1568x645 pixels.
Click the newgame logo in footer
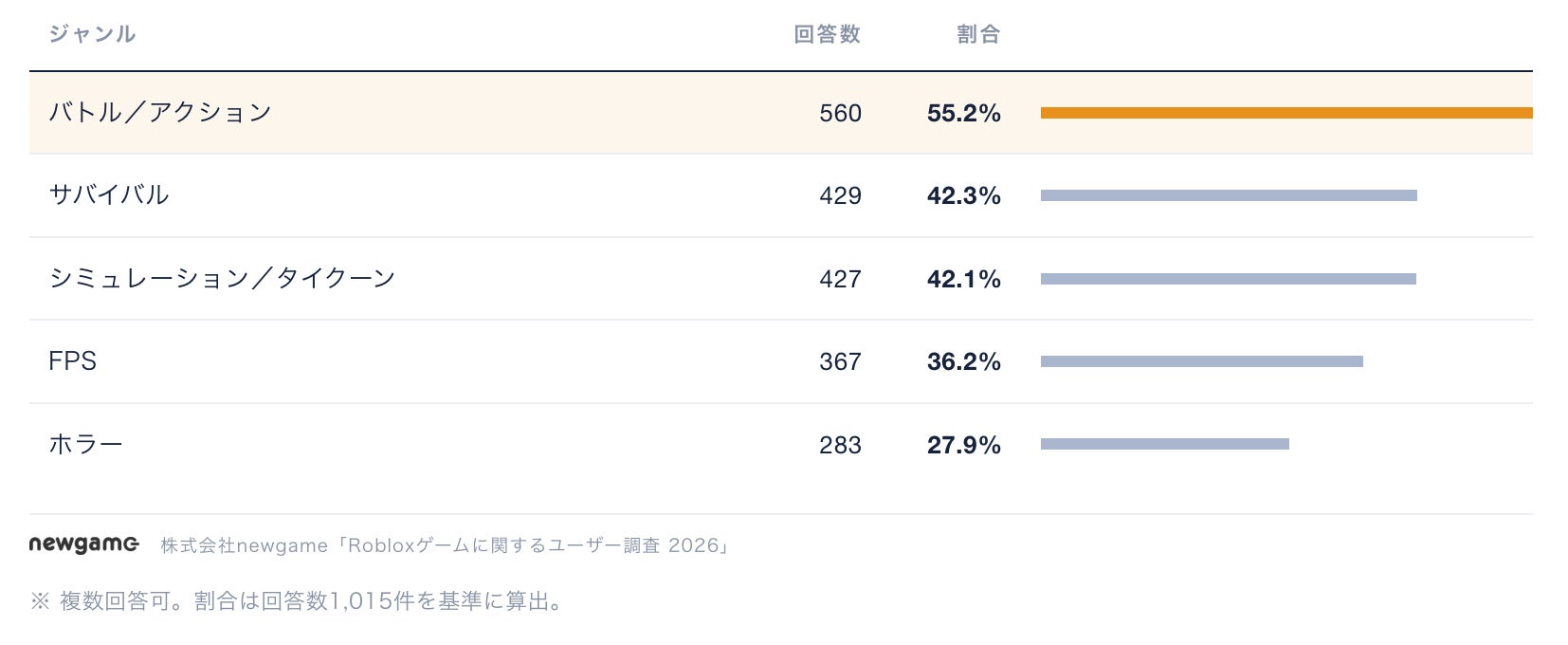84,544
